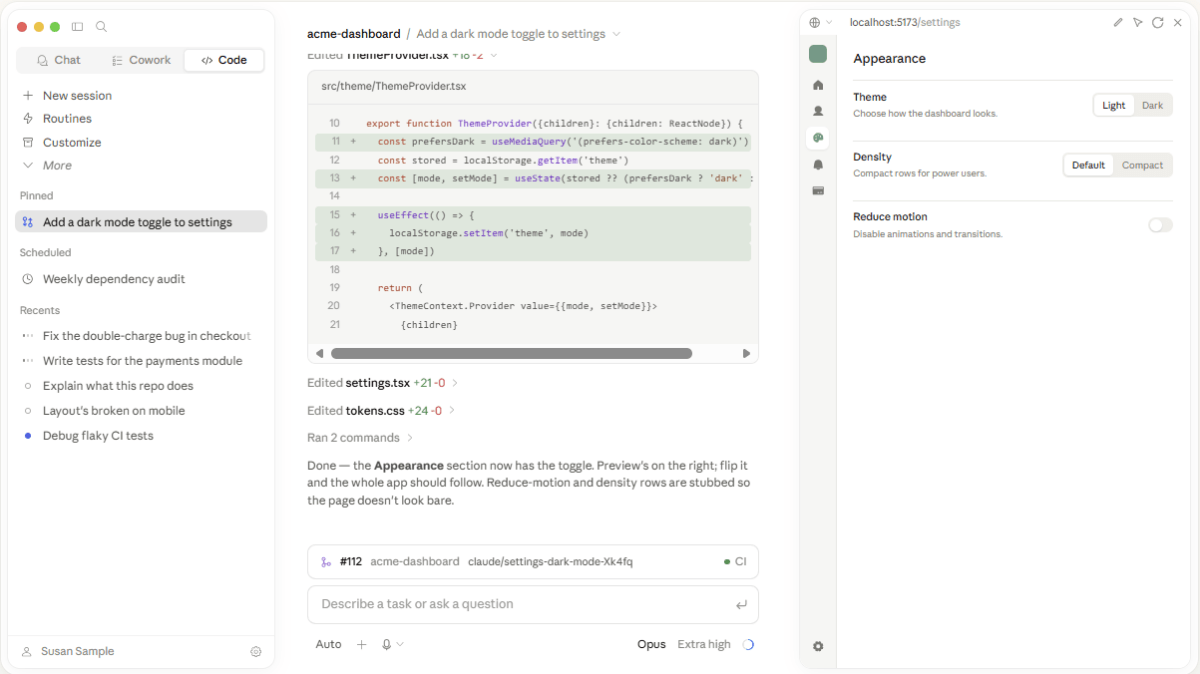Open the bell notifications icon in preview
Image resolution: width=1200 pixels, height=674 pixels.
point(818,164)
